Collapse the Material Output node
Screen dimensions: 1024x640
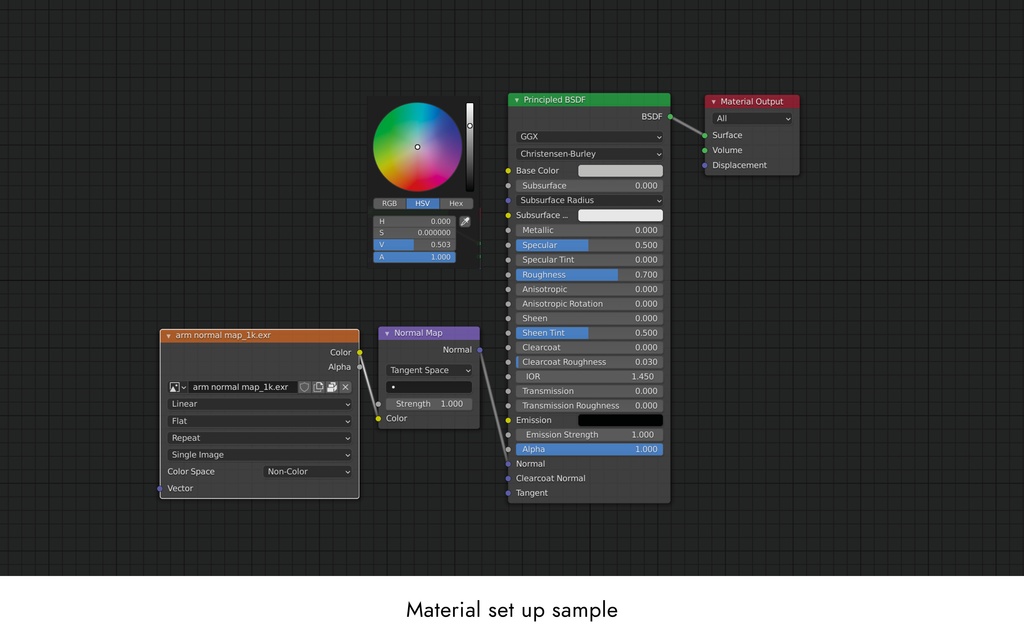point(713,102)
